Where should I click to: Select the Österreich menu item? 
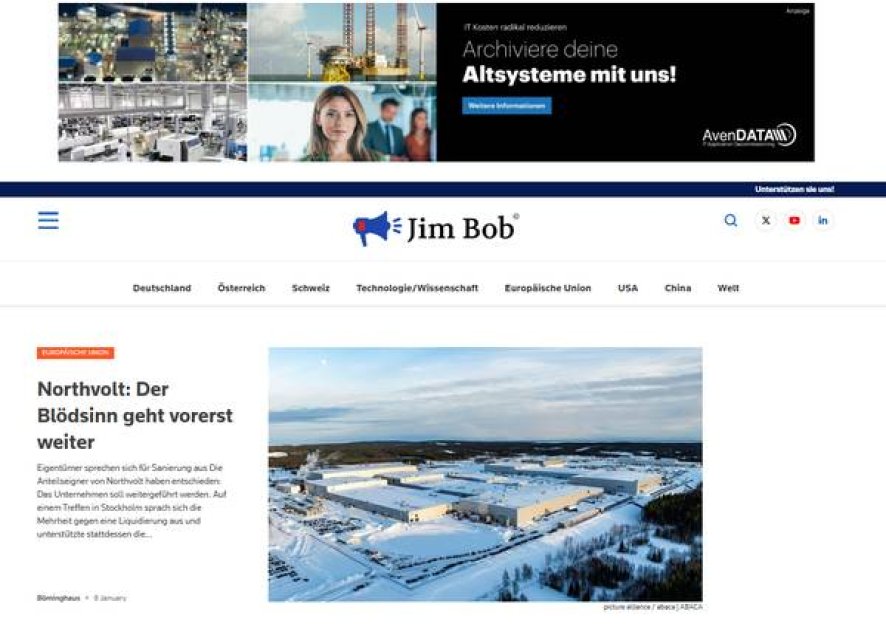point(241,288)
